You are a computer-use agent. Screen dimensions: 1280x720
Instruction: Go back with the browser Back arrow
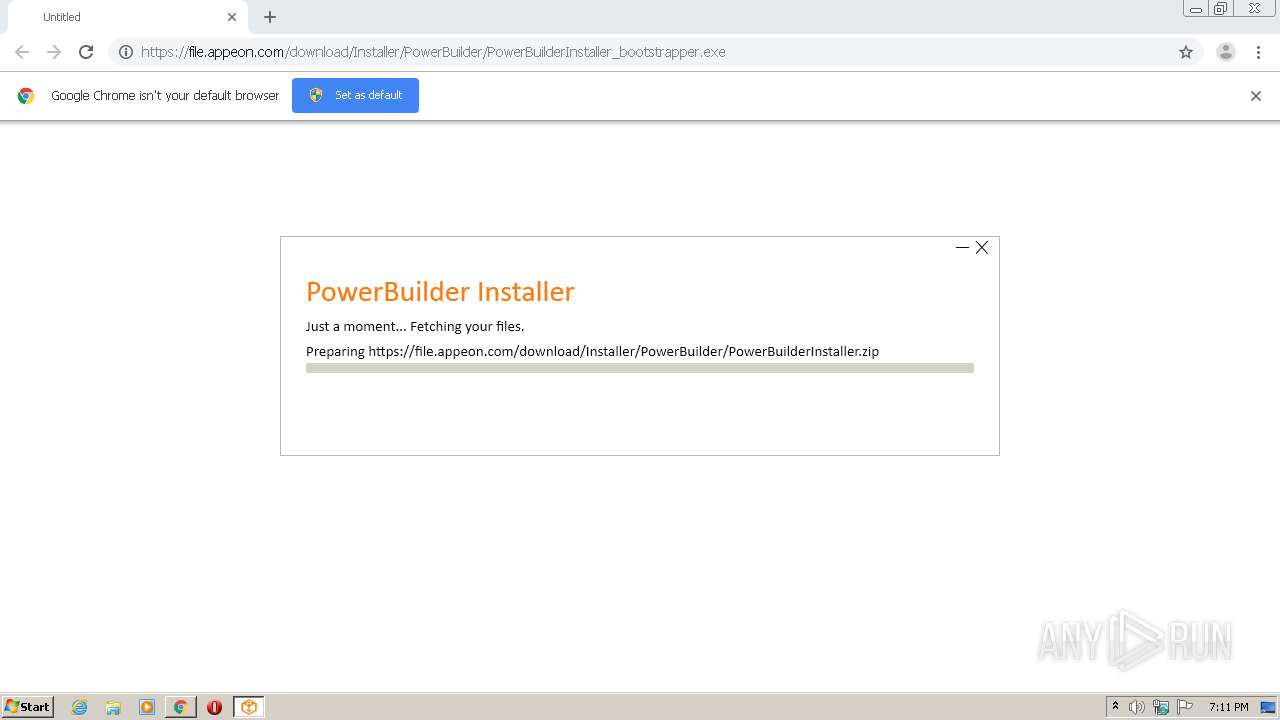(x=22, y=52)
